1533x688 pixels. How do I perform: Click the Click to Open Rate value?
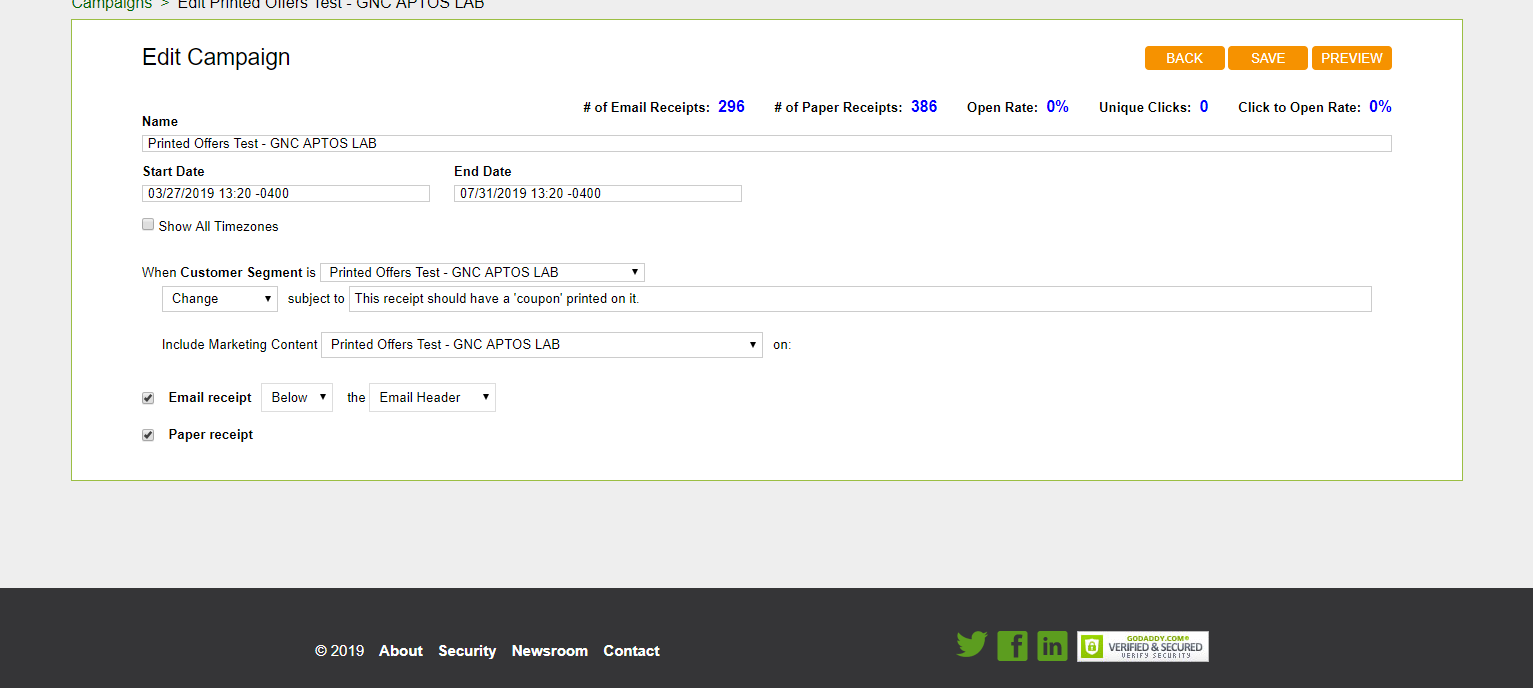(x=1380, y=107)
